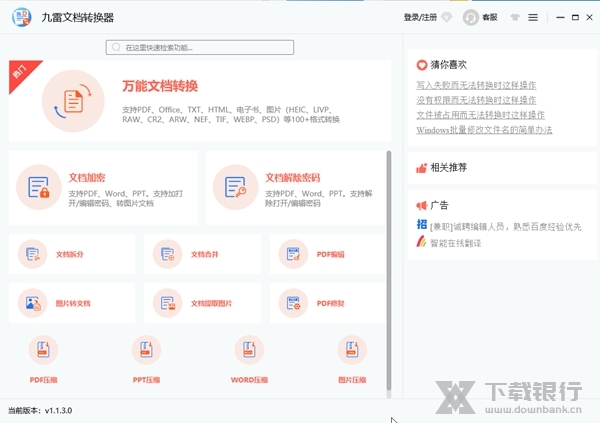Click the blue 招 ad icon
This screenshot has height=423, width=600.
[x=422, y=224]
